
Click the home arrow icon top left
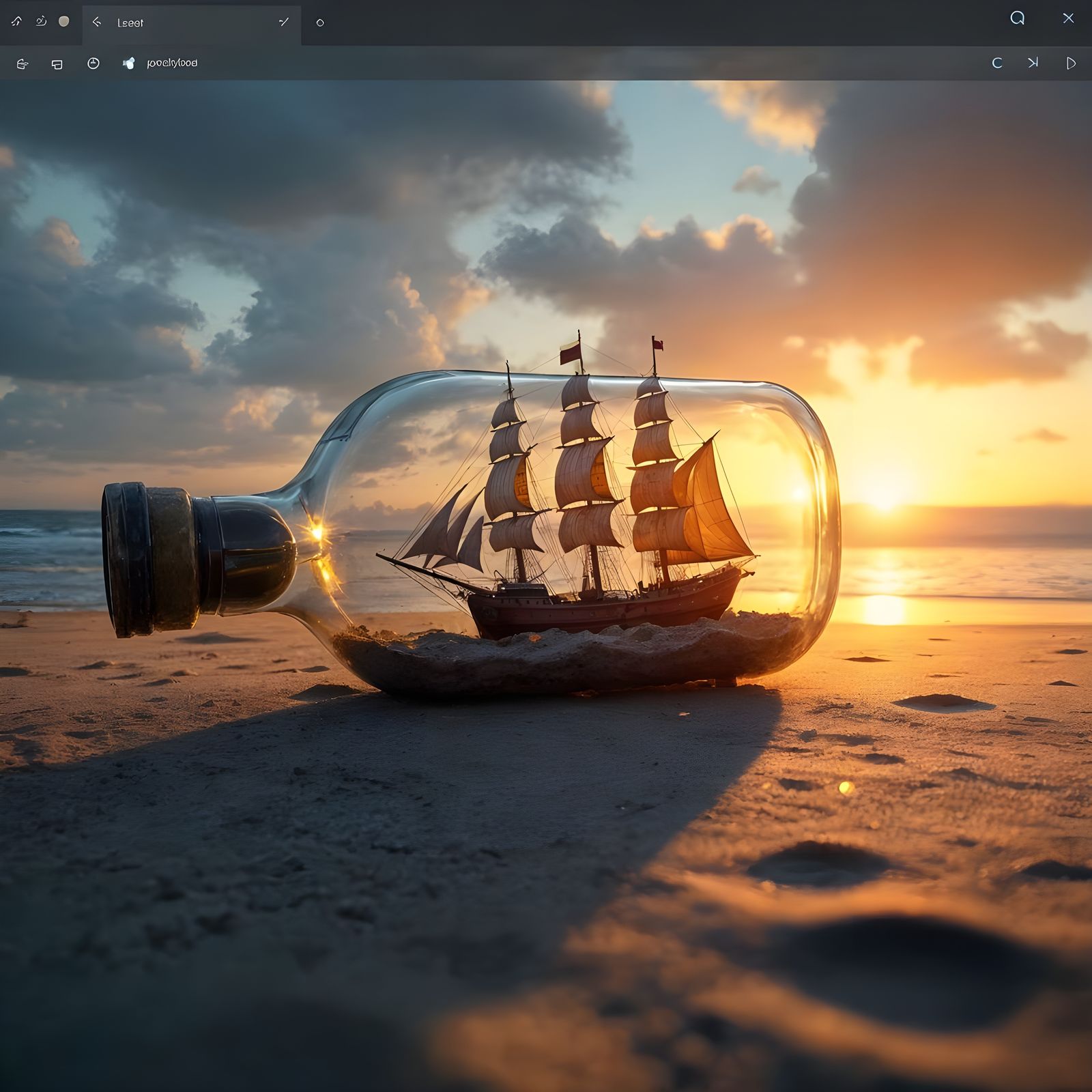click(x=18, y=20)
